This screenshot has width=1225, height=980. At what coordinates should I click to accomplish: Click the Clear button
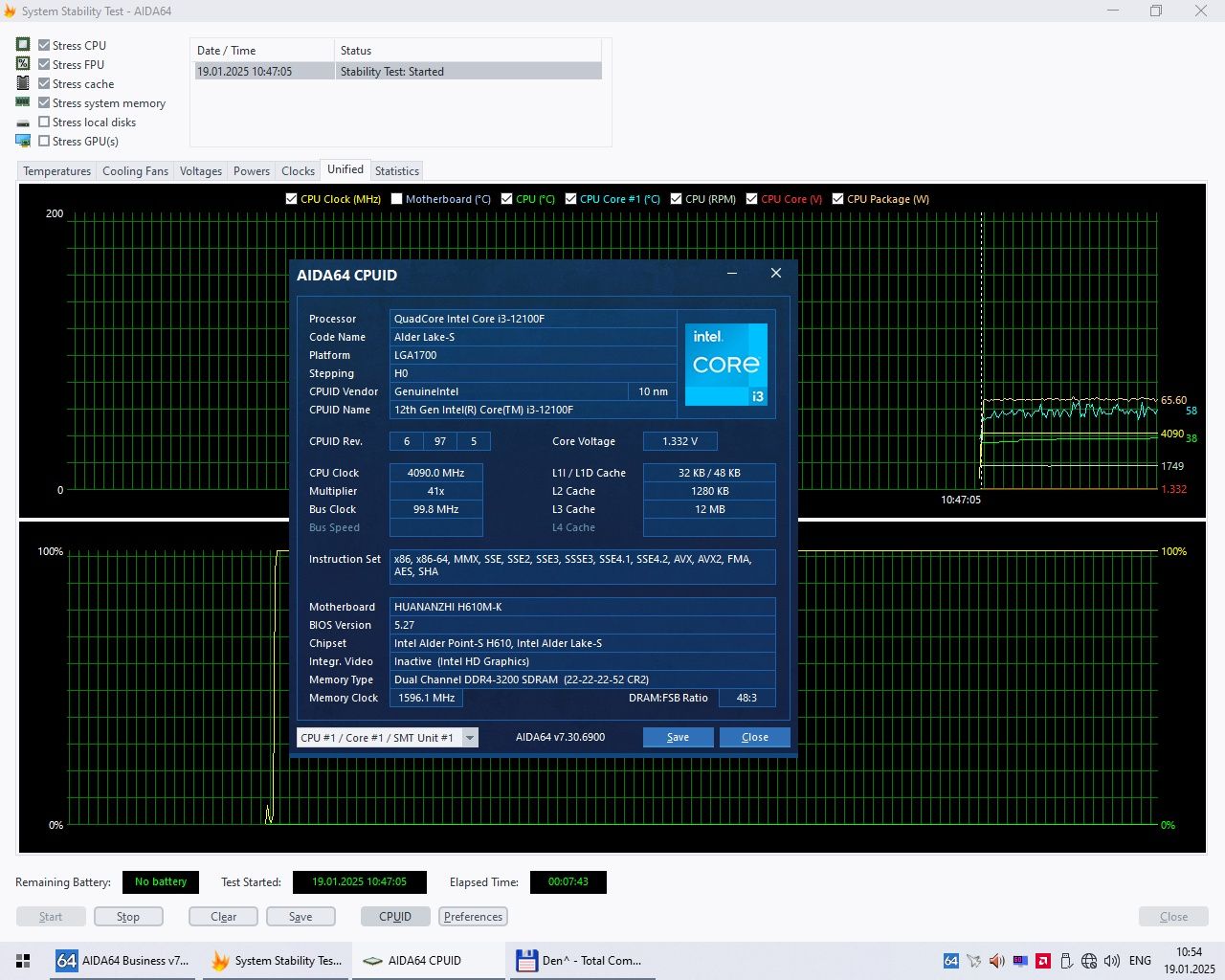point(224,917)
